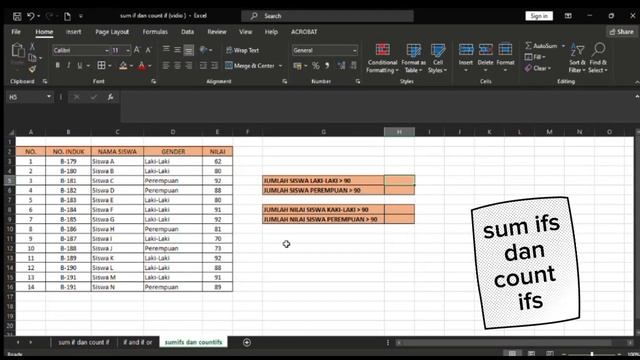Click Merge & Center
The width and height of the screenshot is (640, 360).
click(250, 65)
